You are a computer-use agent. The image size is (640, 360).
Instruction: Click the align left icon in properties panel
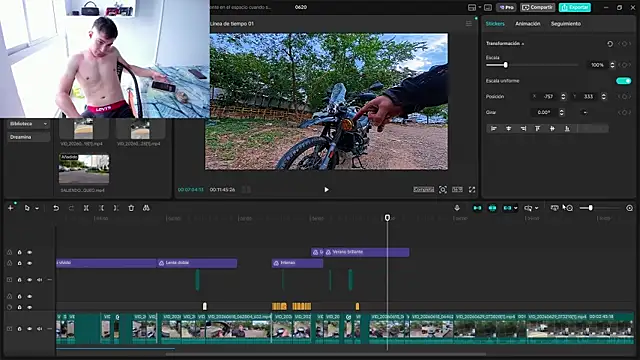point(494,129)
